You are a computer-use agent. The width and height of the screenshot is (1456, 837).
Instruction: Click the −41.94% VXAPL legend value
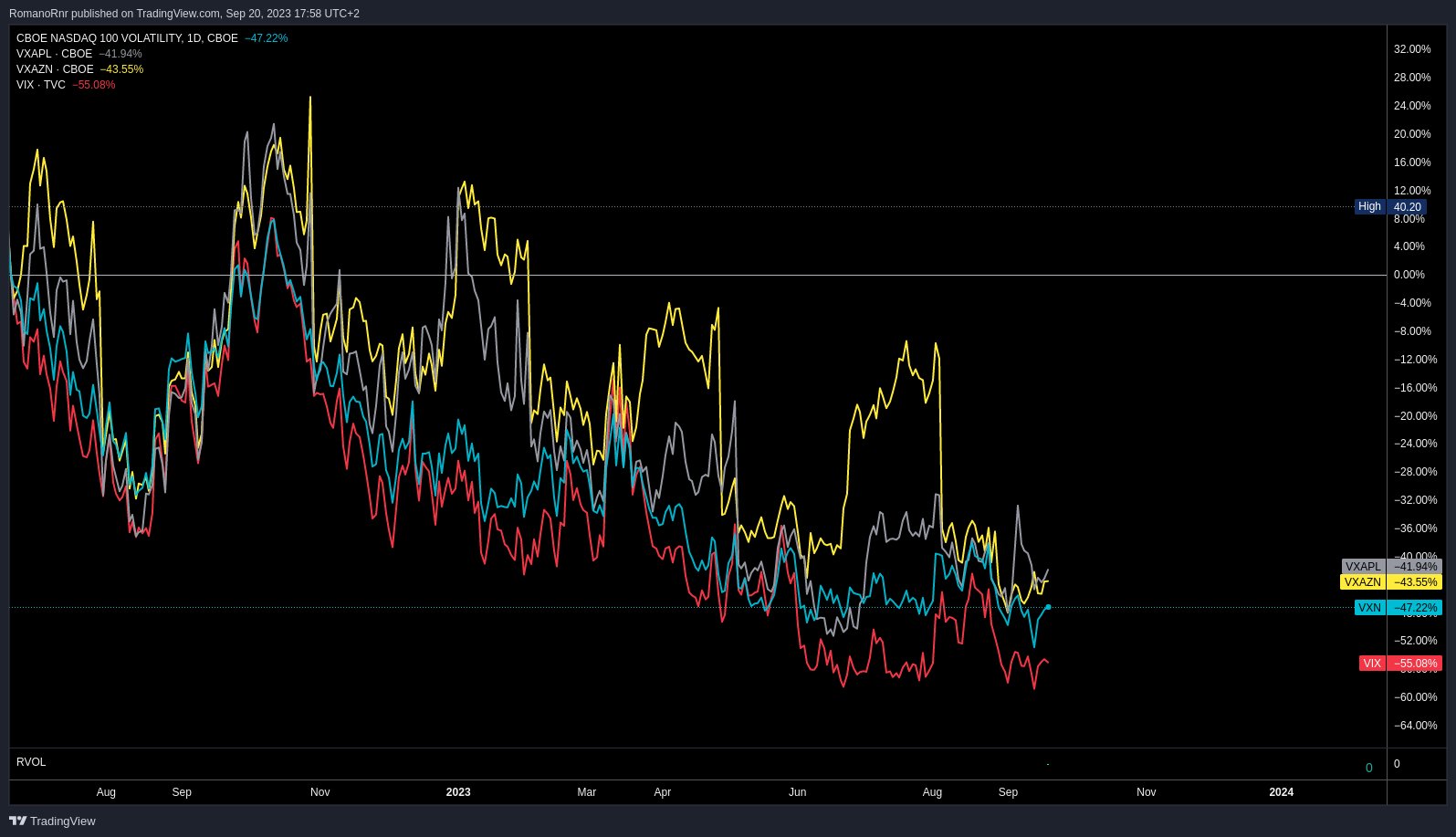pos(120,54)
